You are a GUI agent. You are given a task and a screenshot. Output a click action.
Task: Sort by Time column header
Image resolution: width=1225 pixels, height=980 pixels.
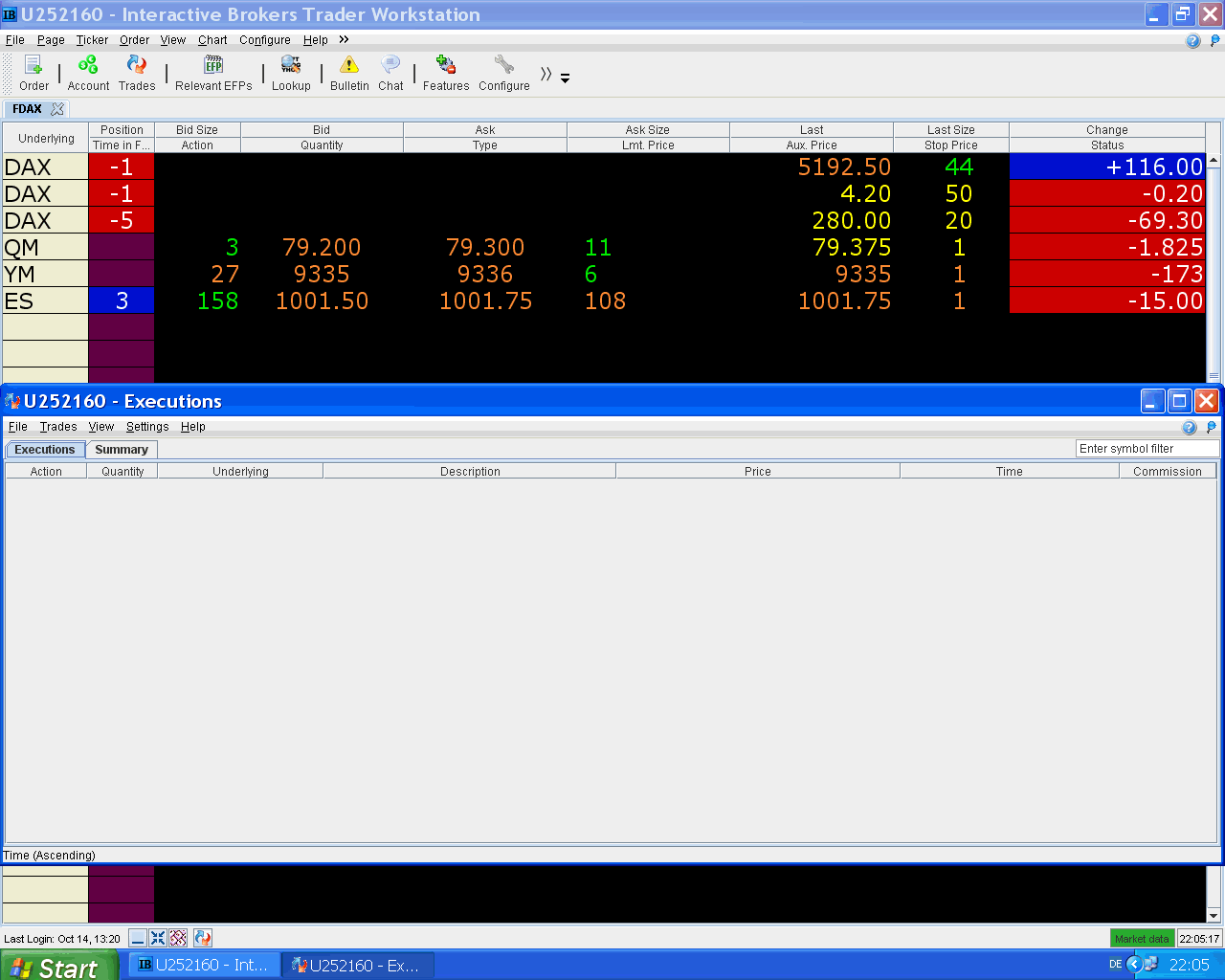1010,471
